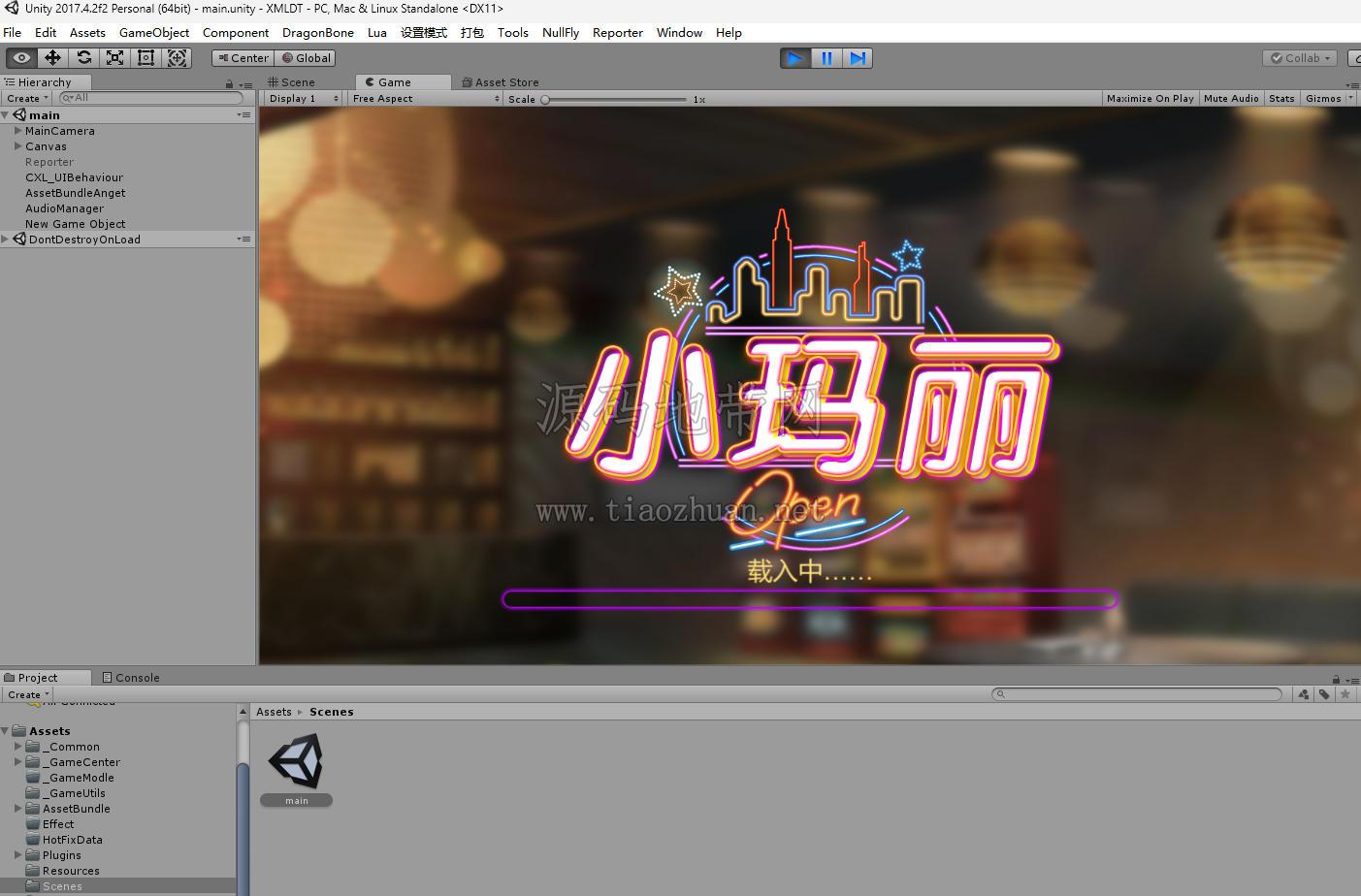Screen dimensions: 1361x896
Task: Step forward one frame
Action: pyautogui.click(x=858, y=58)
